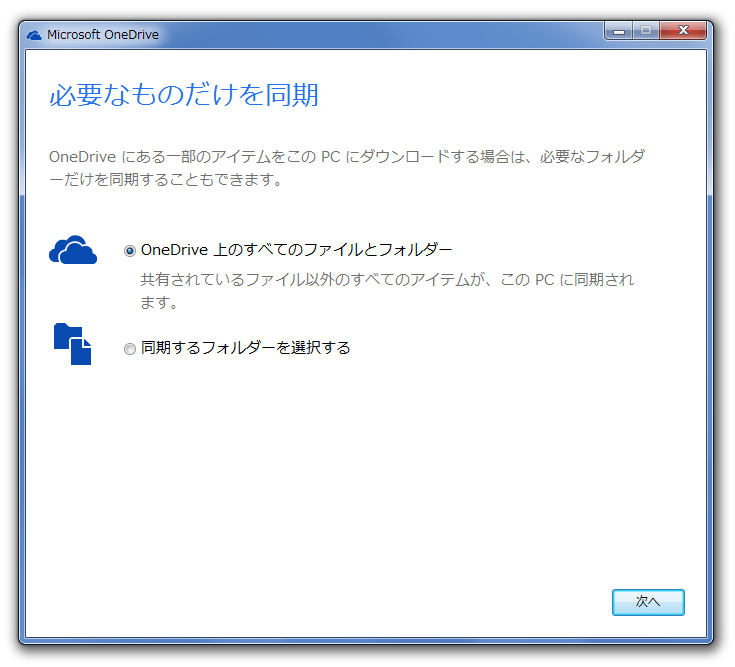The image size is (735, 667).
Task: Click the folder and file icon beside the second option
Action: (73, 344)
